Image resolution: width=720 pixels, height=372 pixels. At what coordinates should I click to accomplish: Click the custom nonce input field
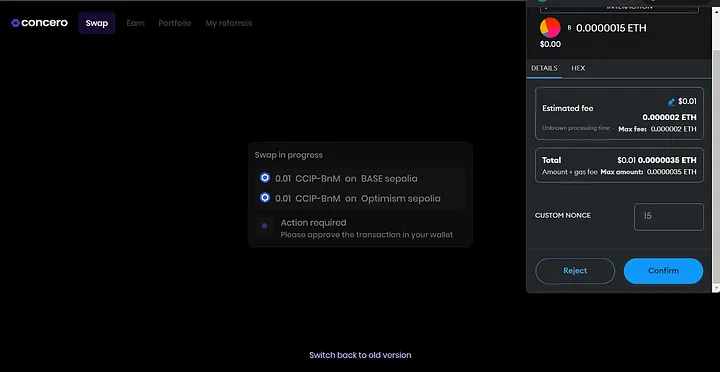[x=669, y=217]
